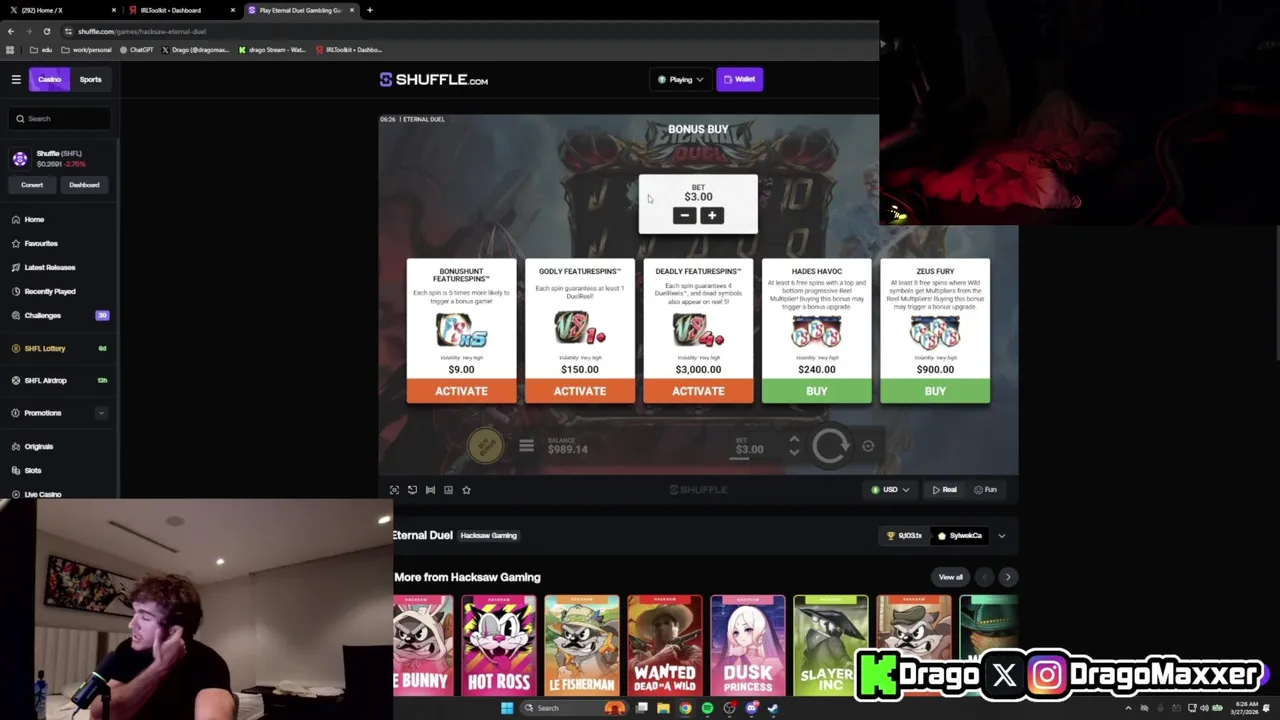
Task: Adjust in-game bet with arrow stepper
Action: (794, 446)
